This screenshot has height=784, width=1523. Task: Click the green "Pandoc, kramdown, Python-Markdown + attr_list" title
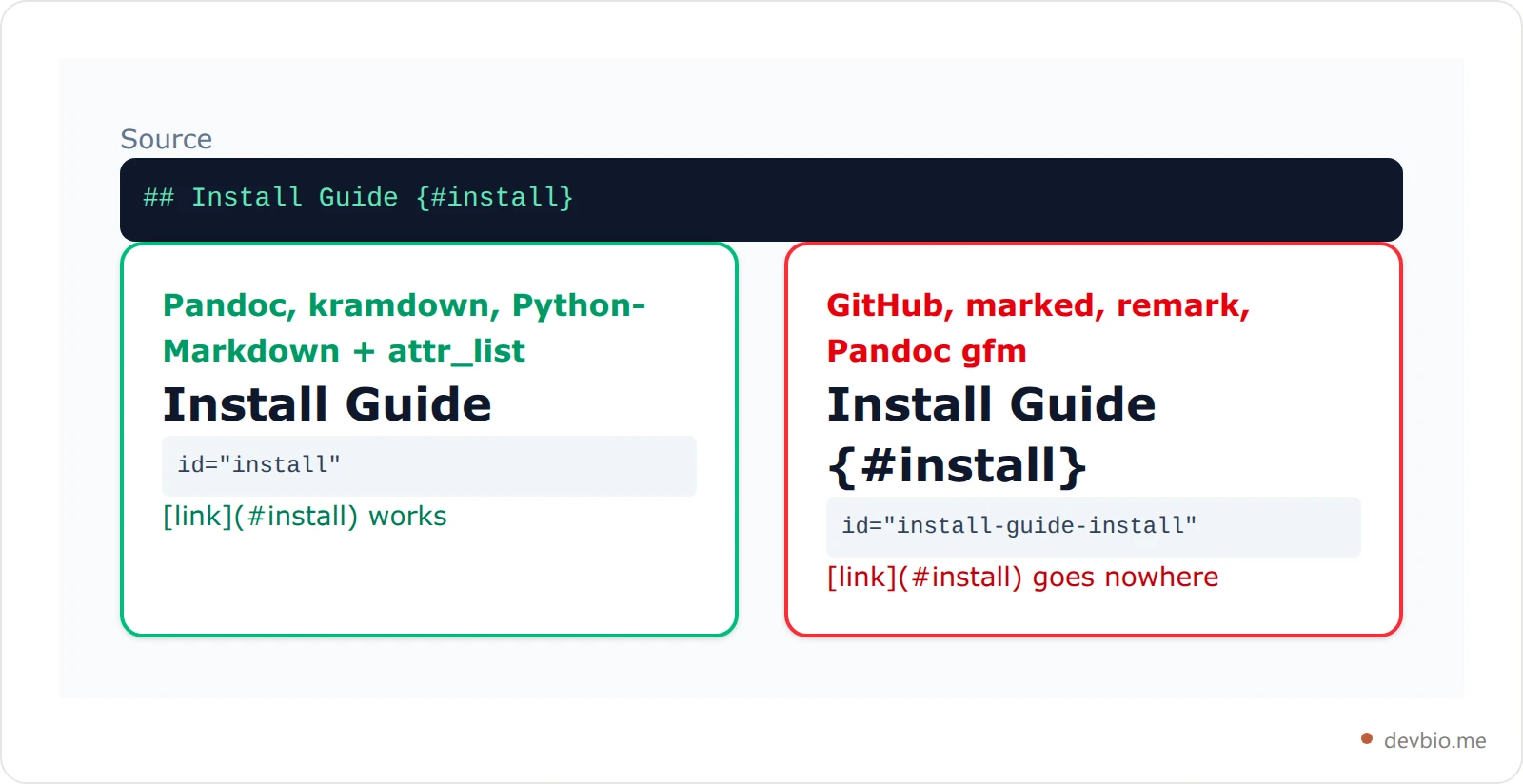405,327
